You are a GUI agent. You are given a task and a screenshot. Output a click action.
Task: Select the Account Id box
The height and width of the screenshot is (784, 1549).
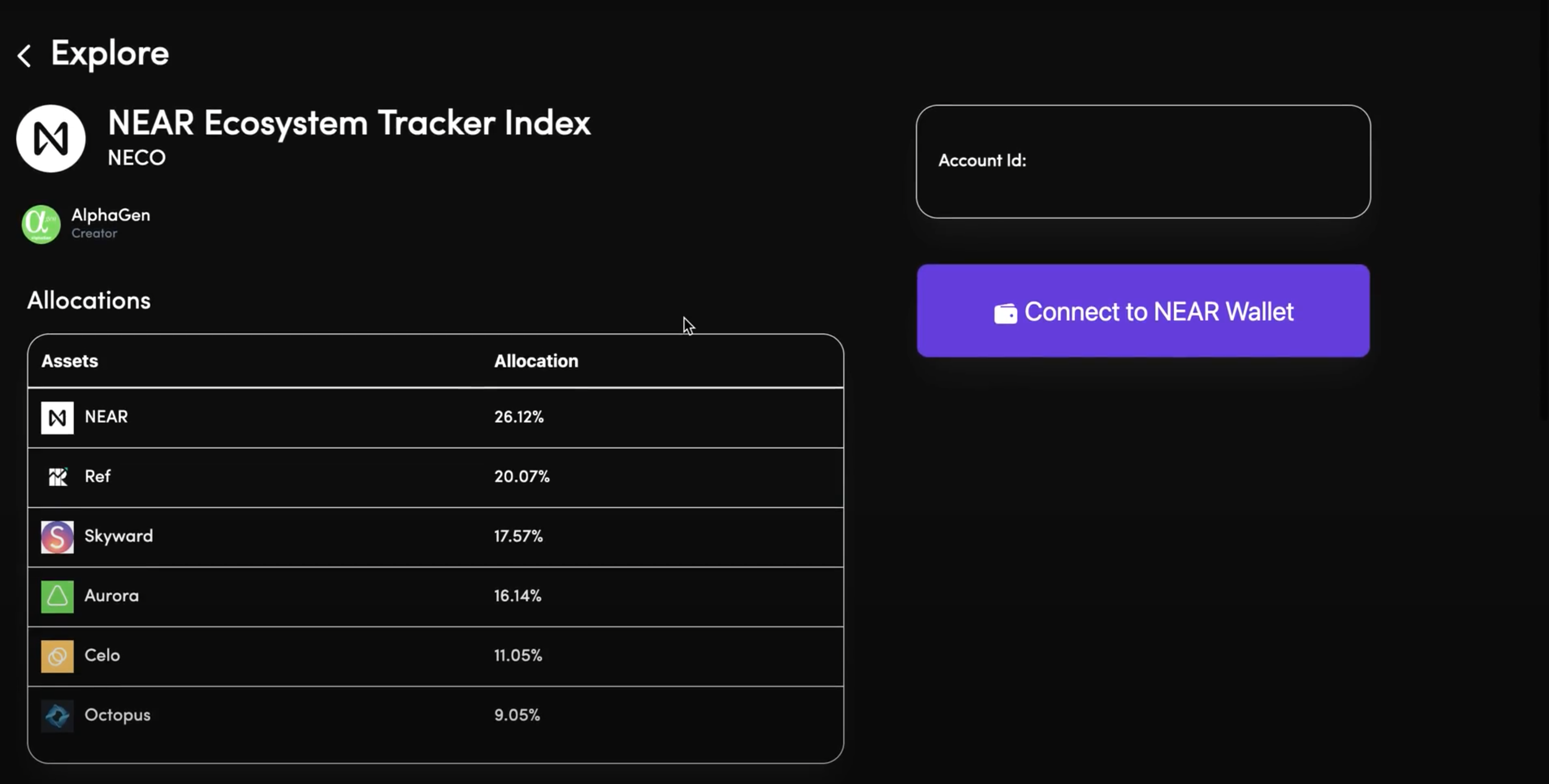tap(1143, 161)
